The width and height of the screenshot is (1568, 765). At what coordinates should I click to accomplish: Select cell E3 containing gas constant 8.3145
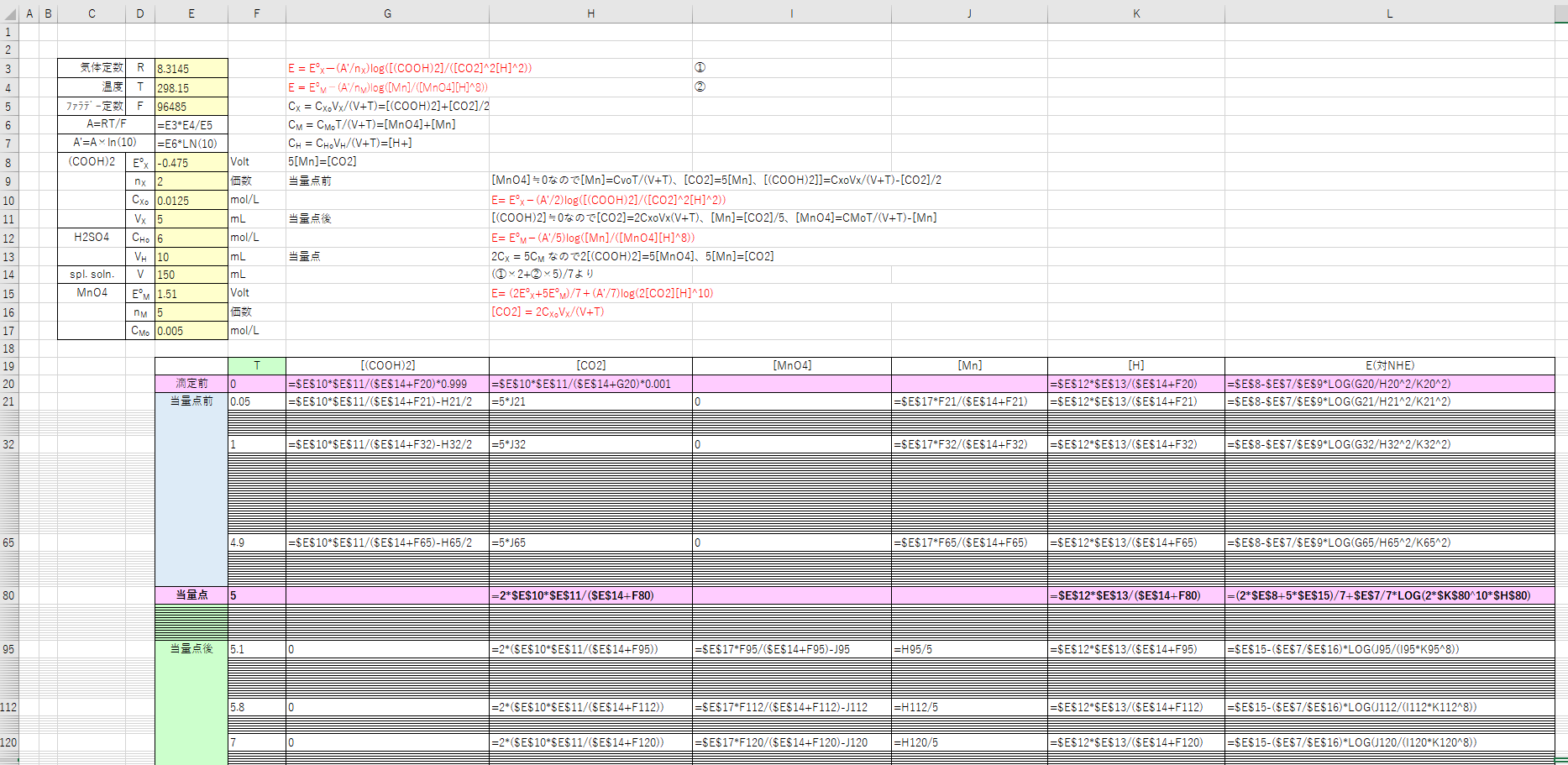(191, 69)
